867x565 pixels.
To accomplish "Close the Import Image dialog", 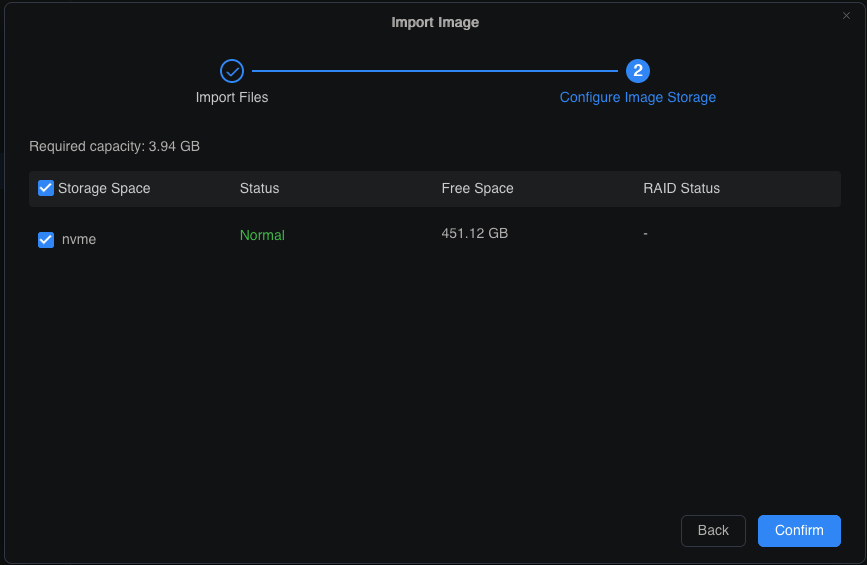I will (x=846, y=15).
